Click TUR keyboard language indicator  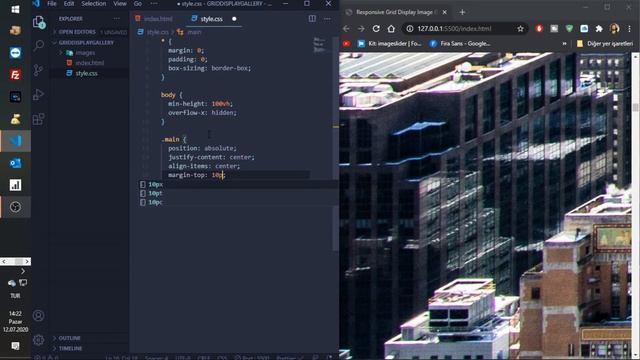point(15,296)
